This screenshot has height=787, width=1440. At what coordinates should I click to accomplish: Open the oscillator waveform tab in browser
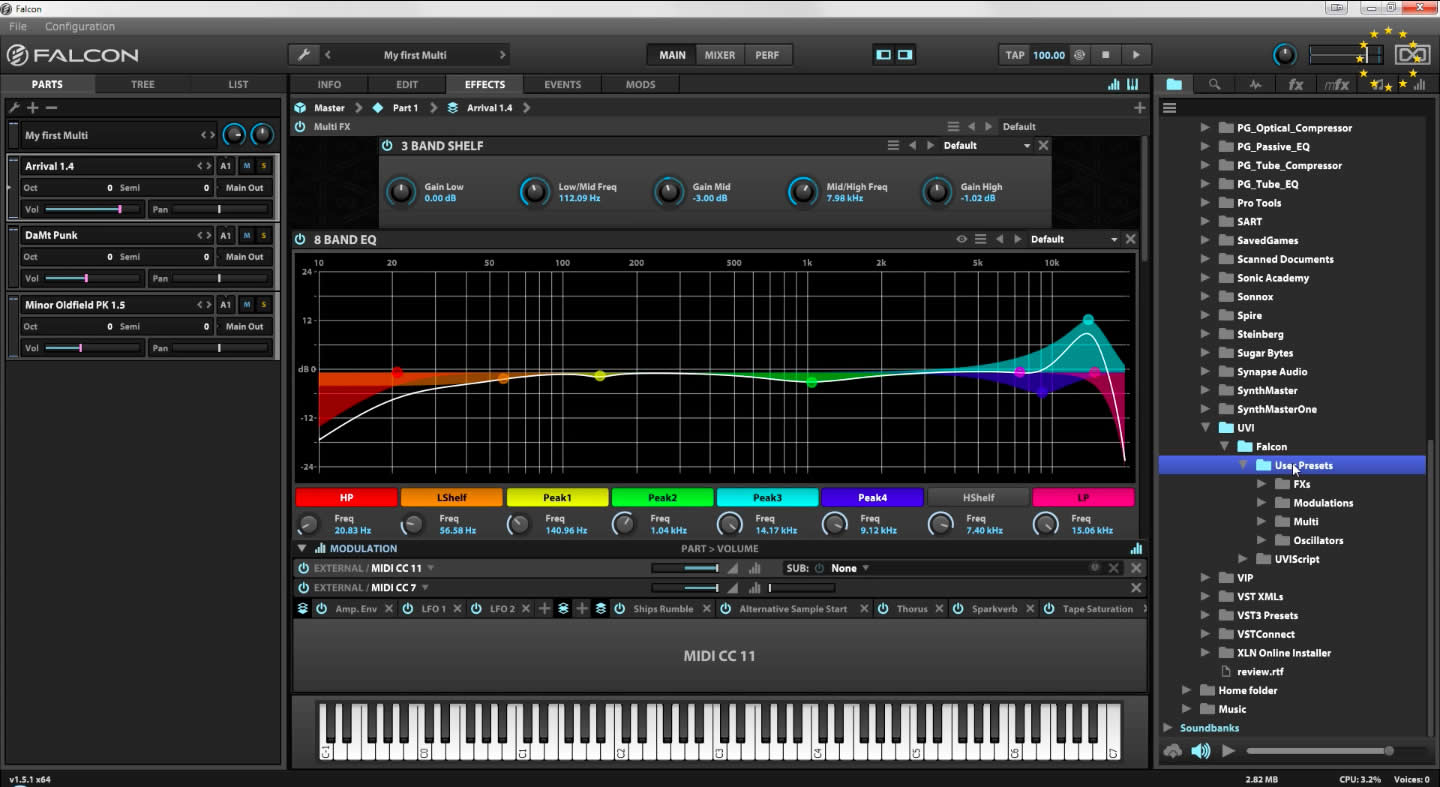pyautogui.click(x=1255, y=85)
